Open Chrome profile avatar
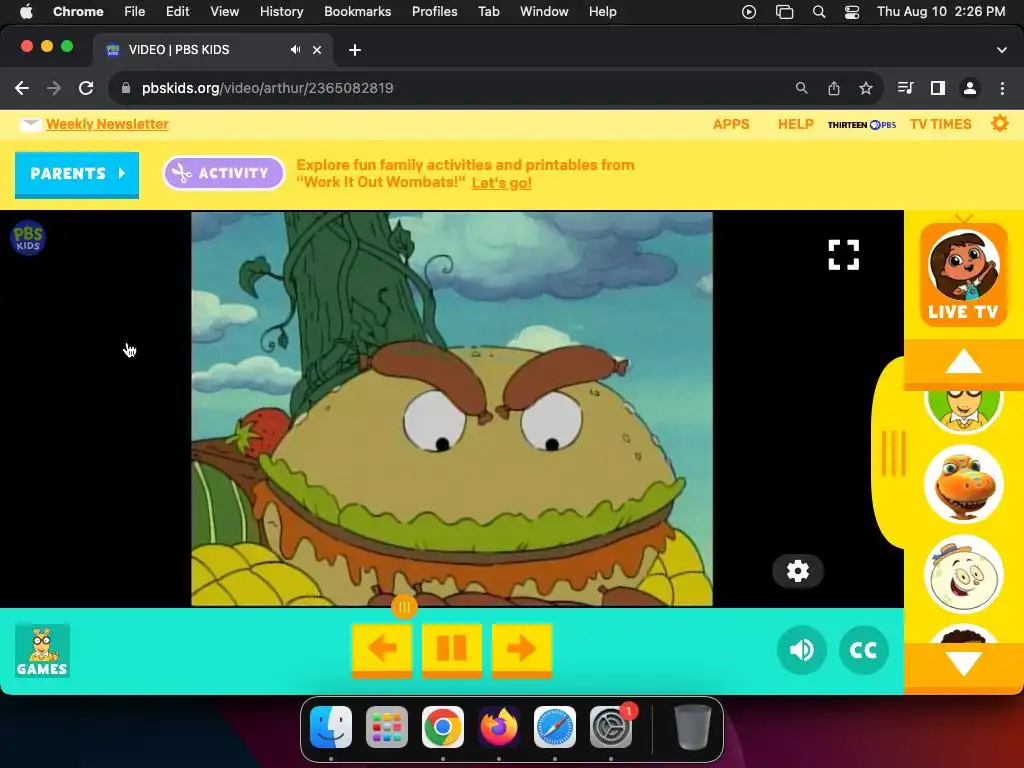 click(969, 88)
